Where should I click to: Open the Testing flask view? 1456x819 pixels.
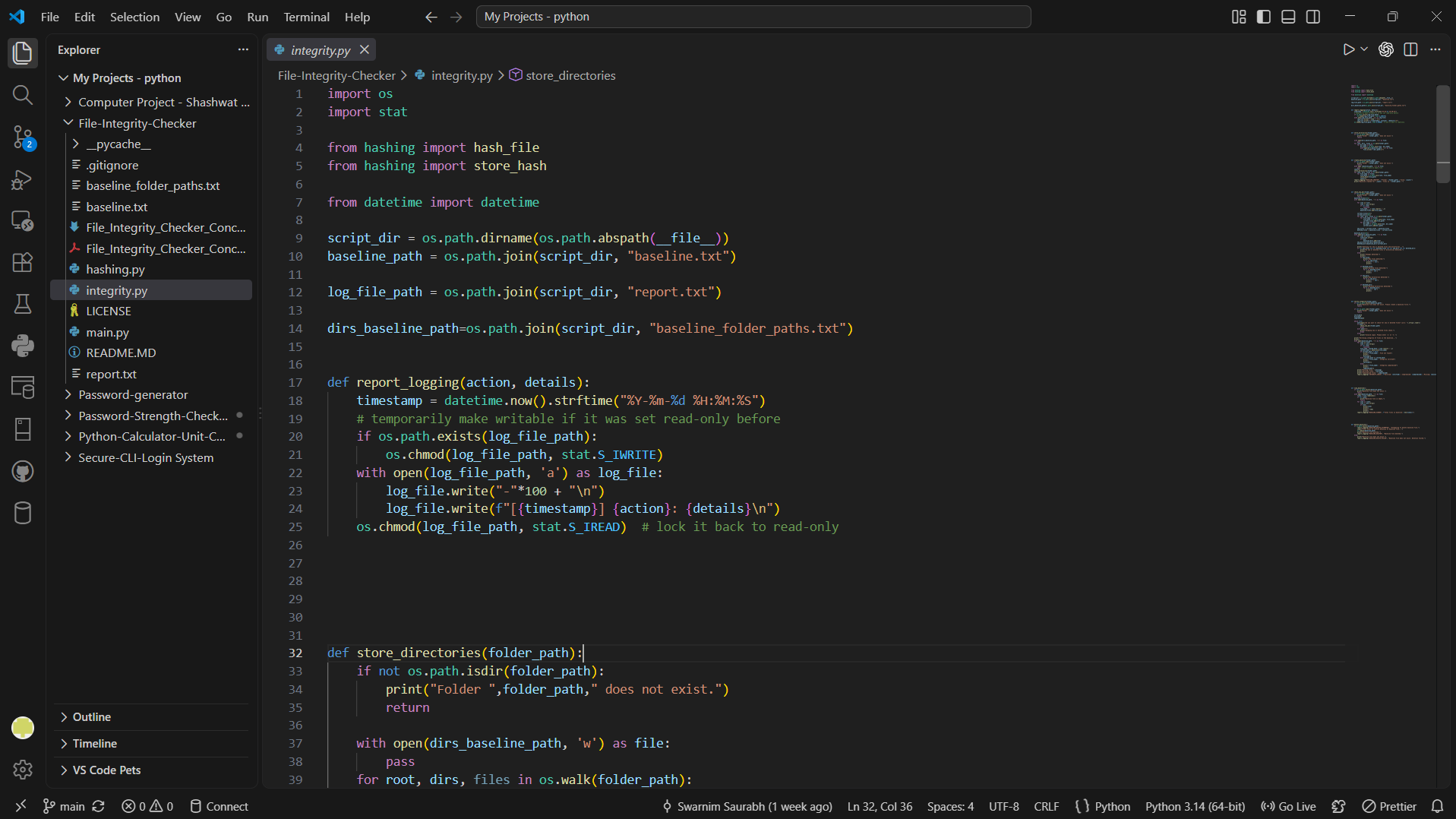tap(23, 304)
